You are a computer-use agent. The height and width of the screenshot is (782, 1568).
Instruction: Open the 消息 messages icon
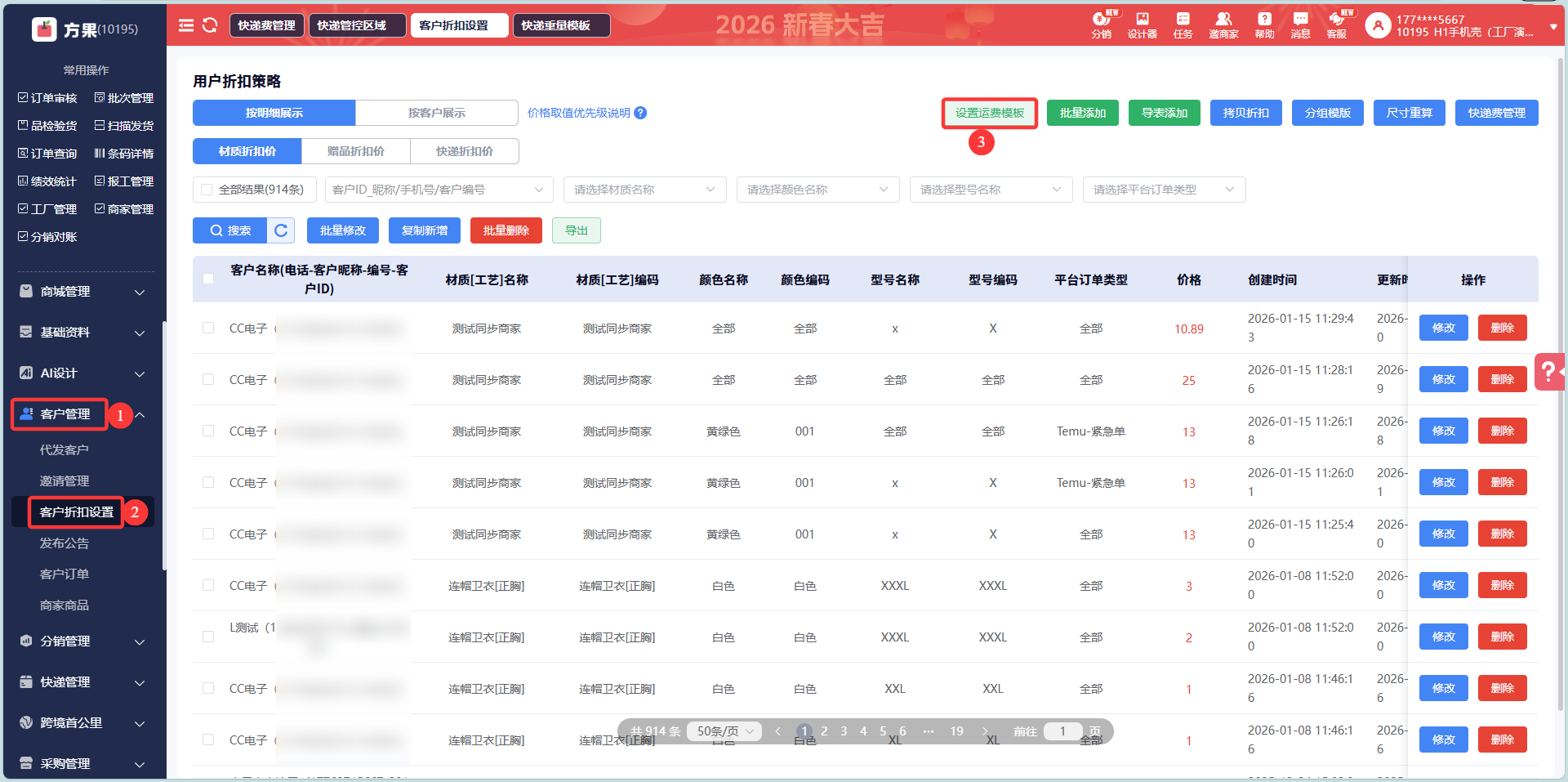pyautogui.click(x=1300, y=25)
